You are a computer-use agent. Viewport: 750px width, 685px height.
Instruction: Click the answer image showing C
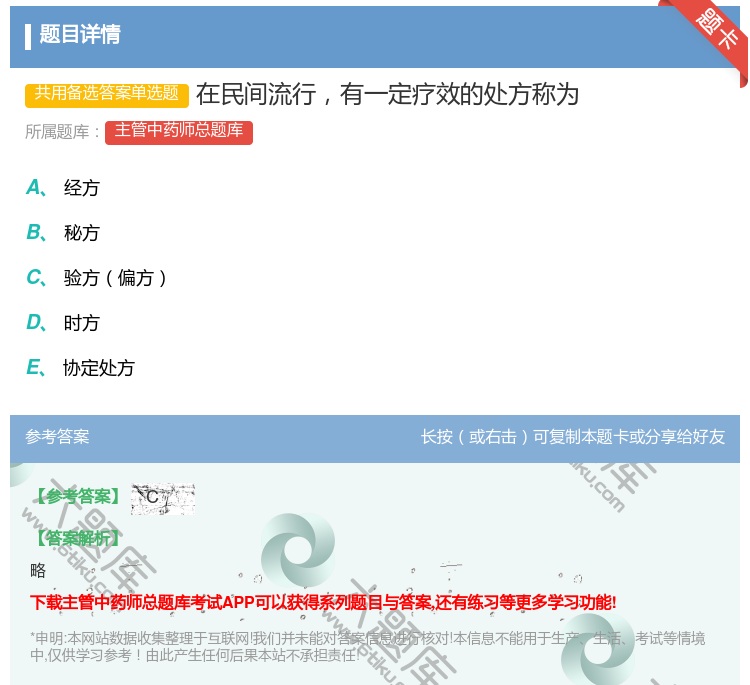[162, 498]
